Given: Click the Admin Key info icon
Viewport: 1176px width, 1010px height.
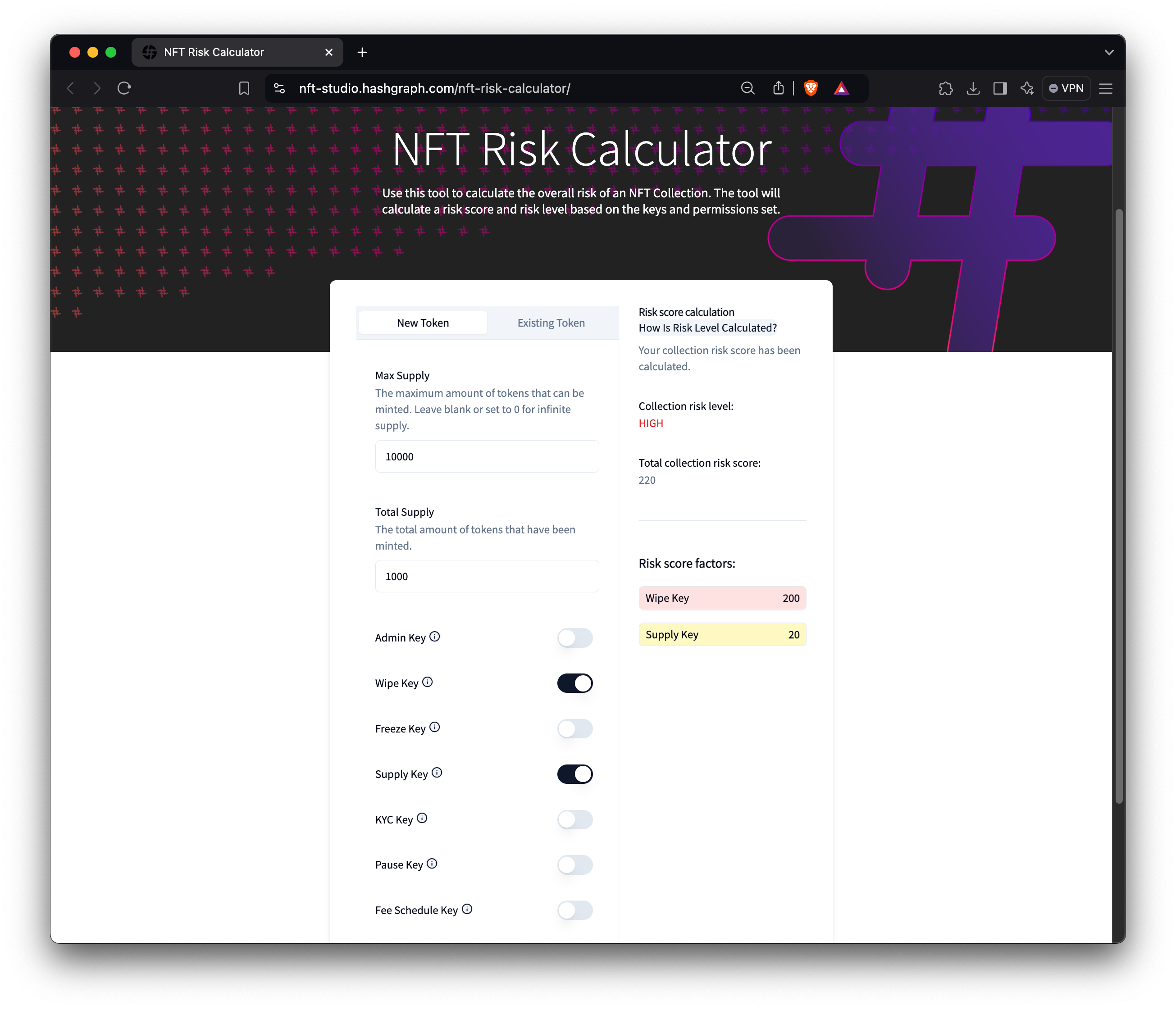Looking at the screenshot, I should coord(434,637).
